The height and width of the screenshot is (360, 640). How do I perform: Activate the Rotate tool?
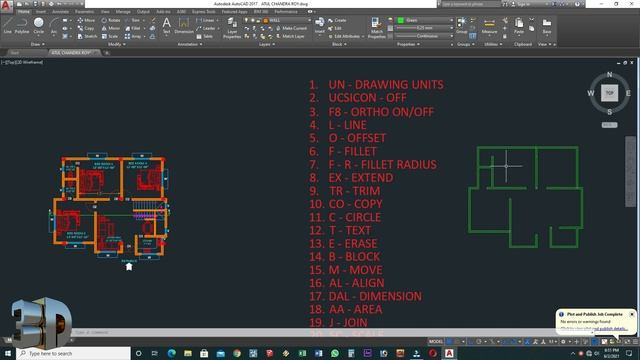click(x=111, y=20)
